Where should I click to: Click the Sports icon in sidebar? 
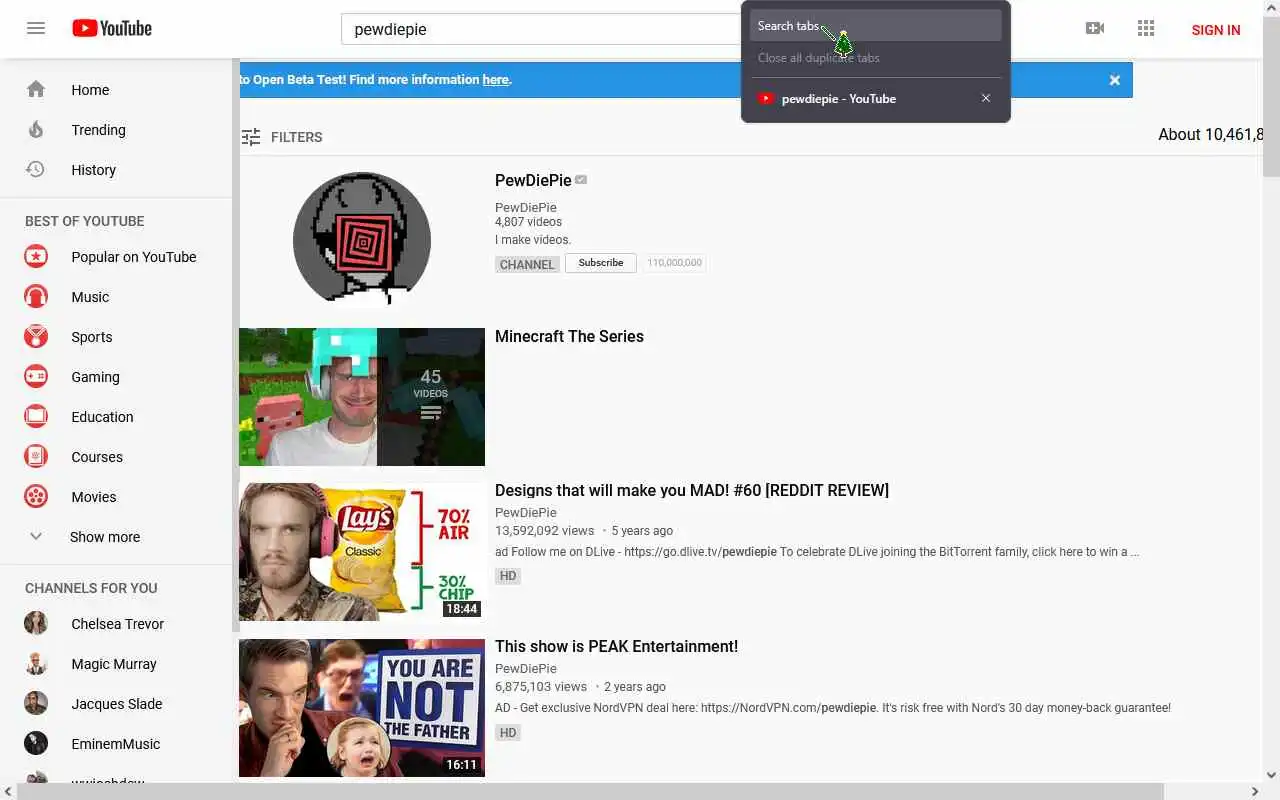pyautogui.click(x=36, y=336)
